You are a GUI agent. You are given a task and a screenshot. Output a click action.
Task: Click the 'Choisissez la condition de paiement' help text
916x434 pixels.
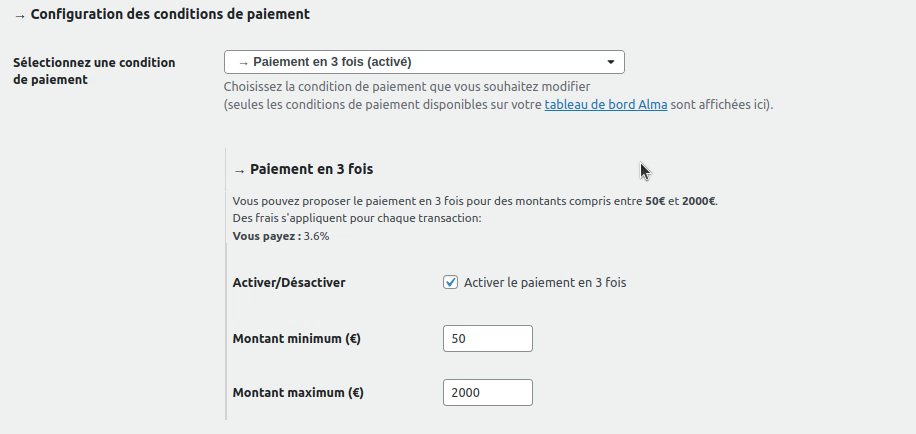tap(407, 87)
